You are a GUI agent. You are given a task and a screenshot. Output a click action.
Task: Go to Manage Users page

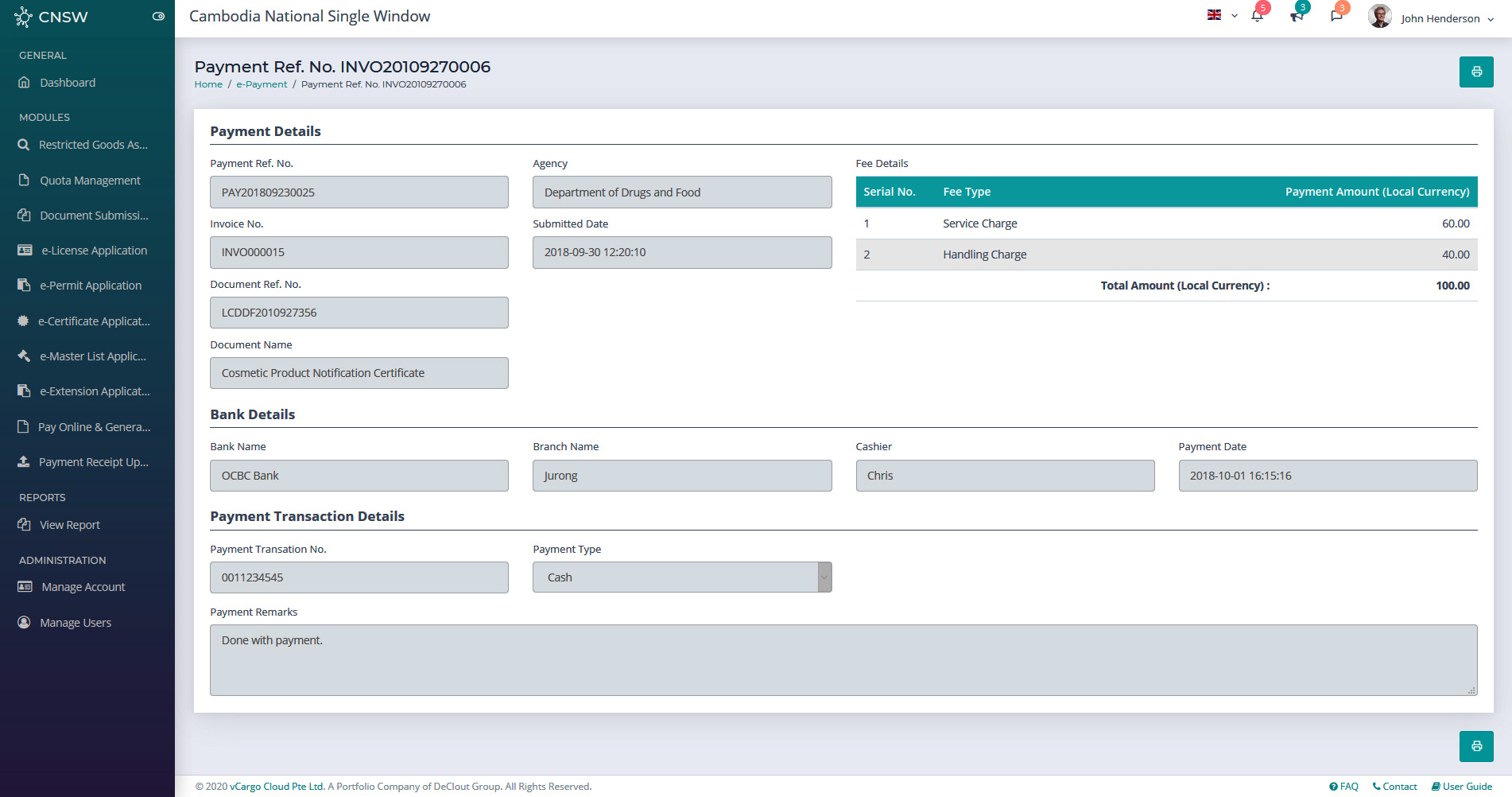[x=76, y=623]
